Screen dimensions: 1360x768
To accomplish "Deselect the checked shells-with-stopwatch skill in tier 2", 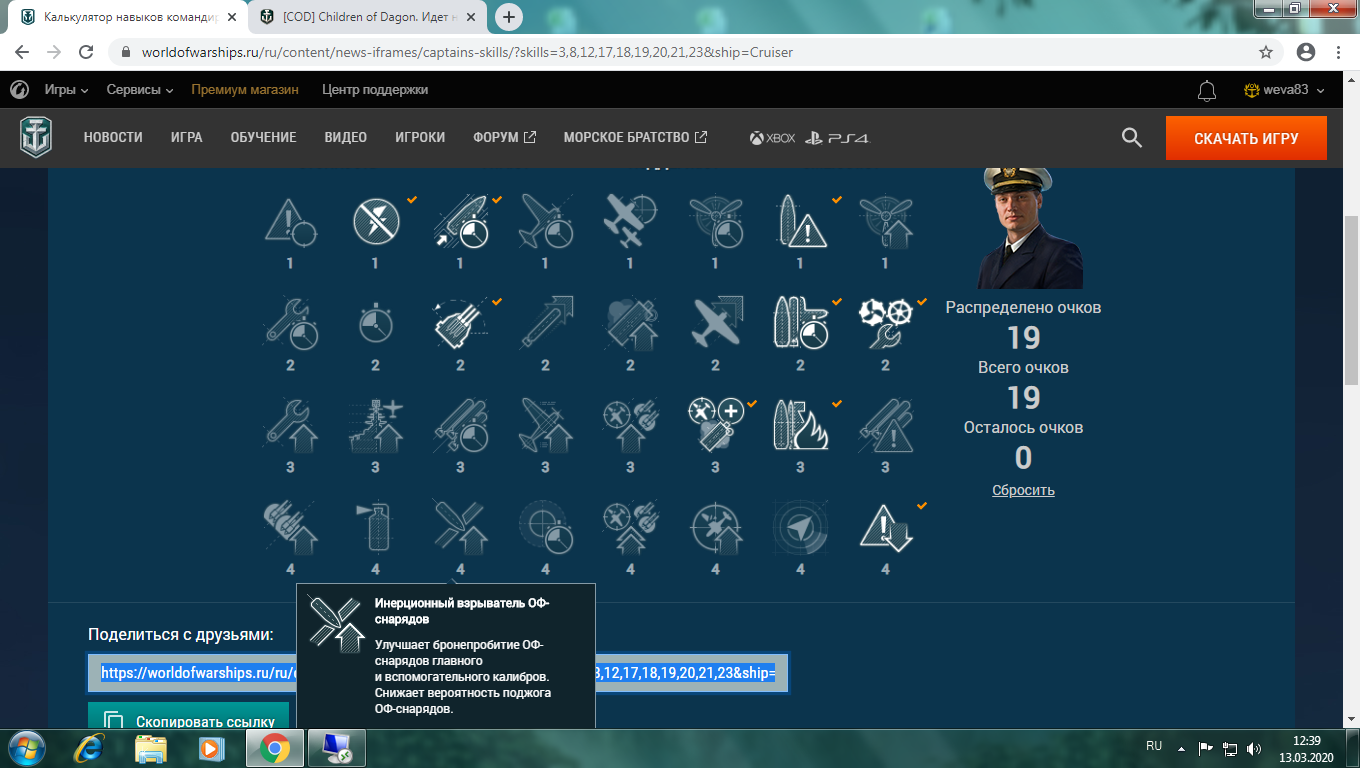I will [800, 323].
